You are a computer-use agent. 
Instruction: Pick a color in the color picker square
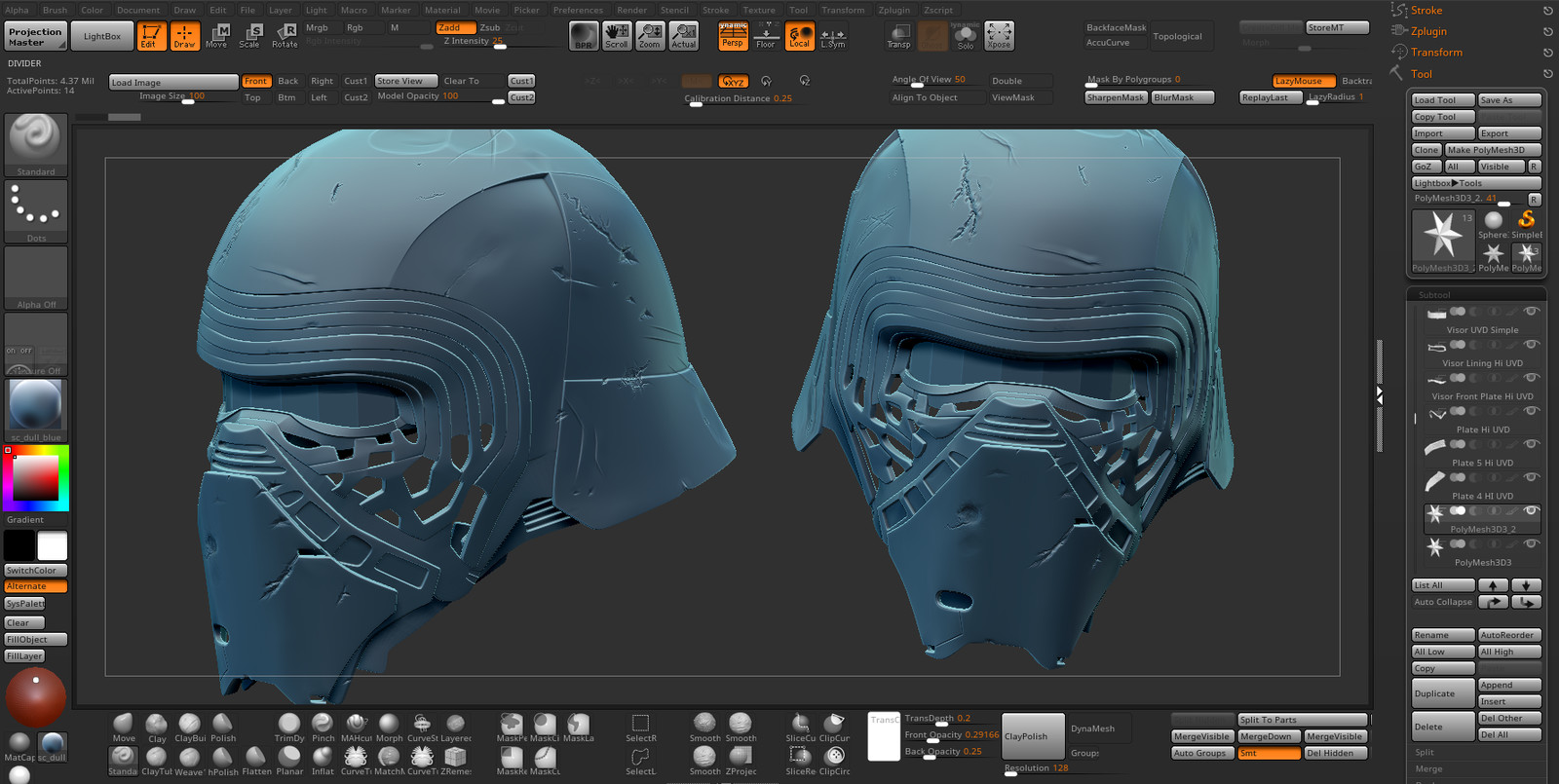pos(35,477)
